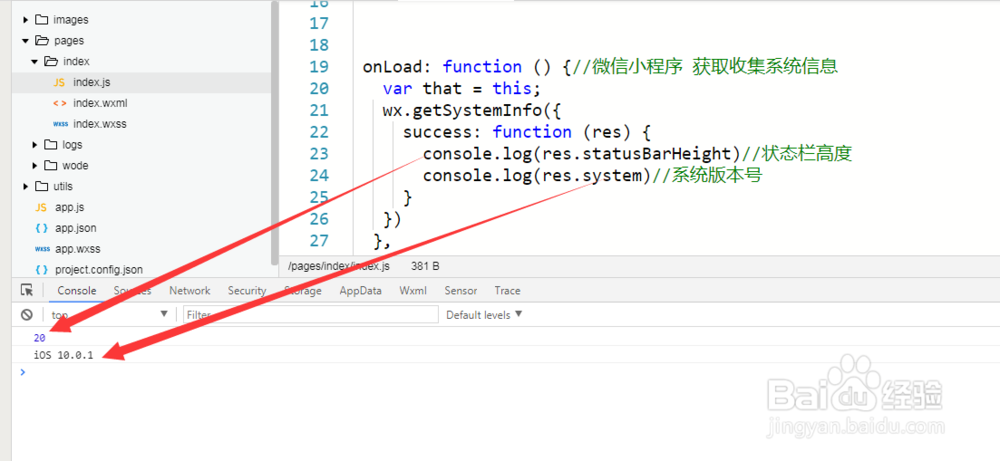1000x461 pixels.
Task: Open the top context dropdown
Action: [x=110, y=314]
